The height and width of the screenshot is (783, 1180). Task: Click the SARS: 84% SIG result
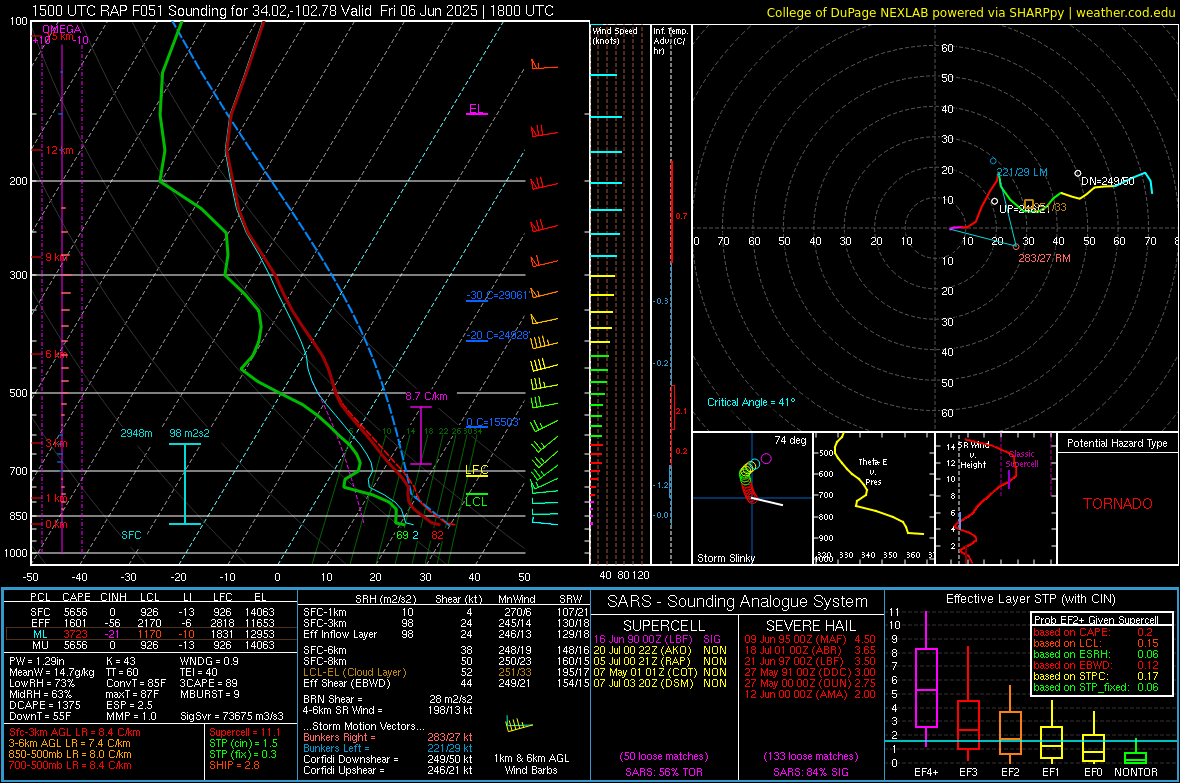click(810, 772)
